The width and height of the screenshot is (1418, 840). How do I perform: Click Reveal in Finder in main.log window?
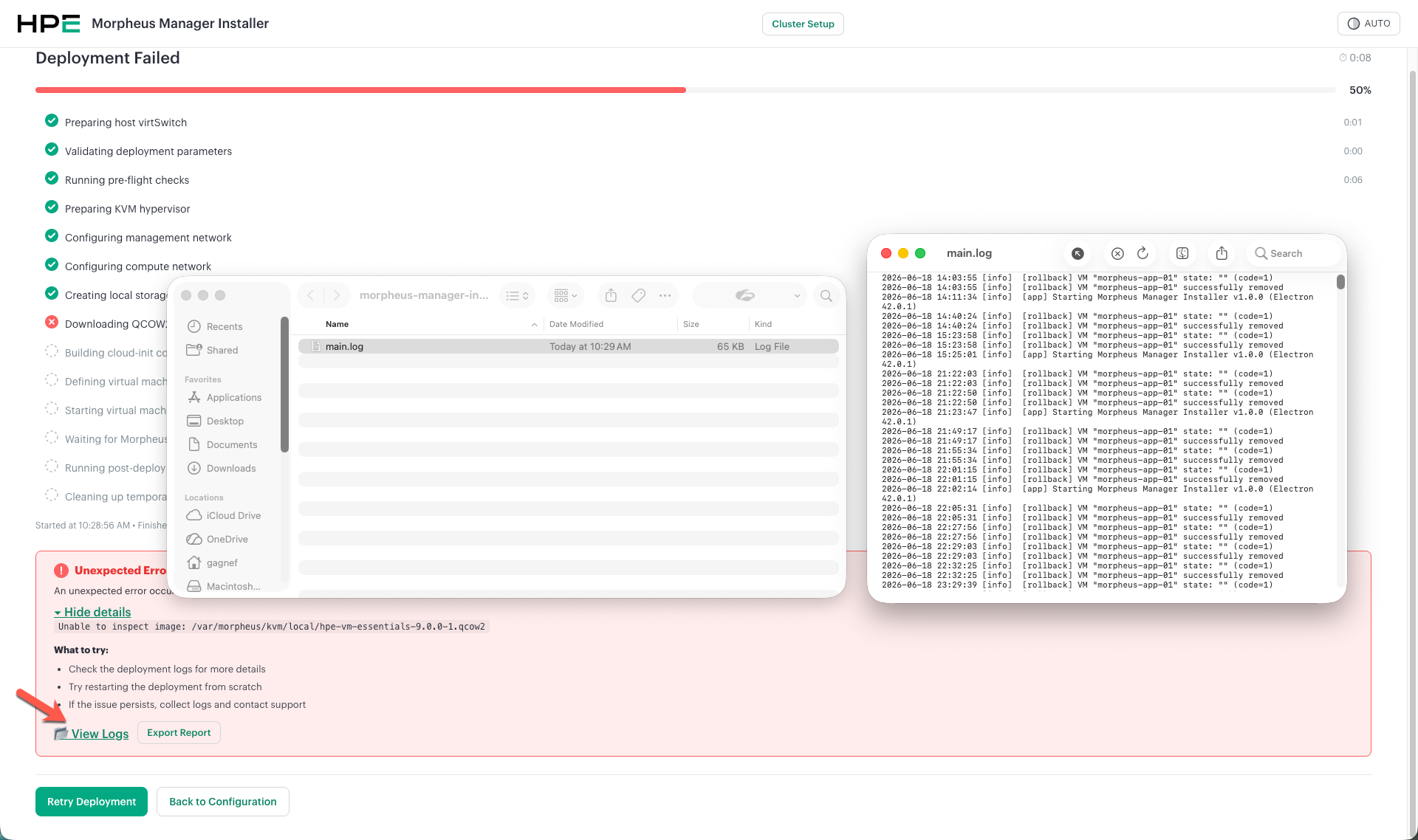click(x=1182, y=253)
